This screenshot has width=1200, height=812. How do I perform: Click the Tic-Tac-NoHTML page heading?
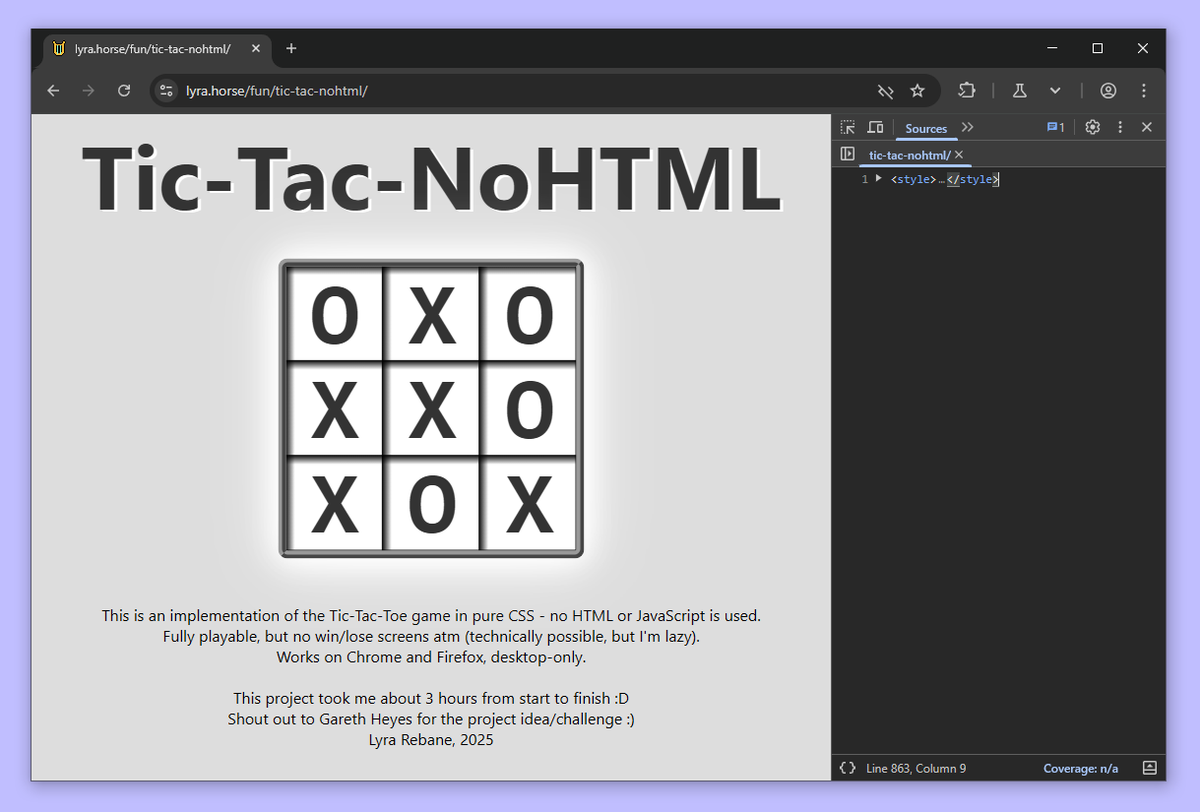pos(431,178)
